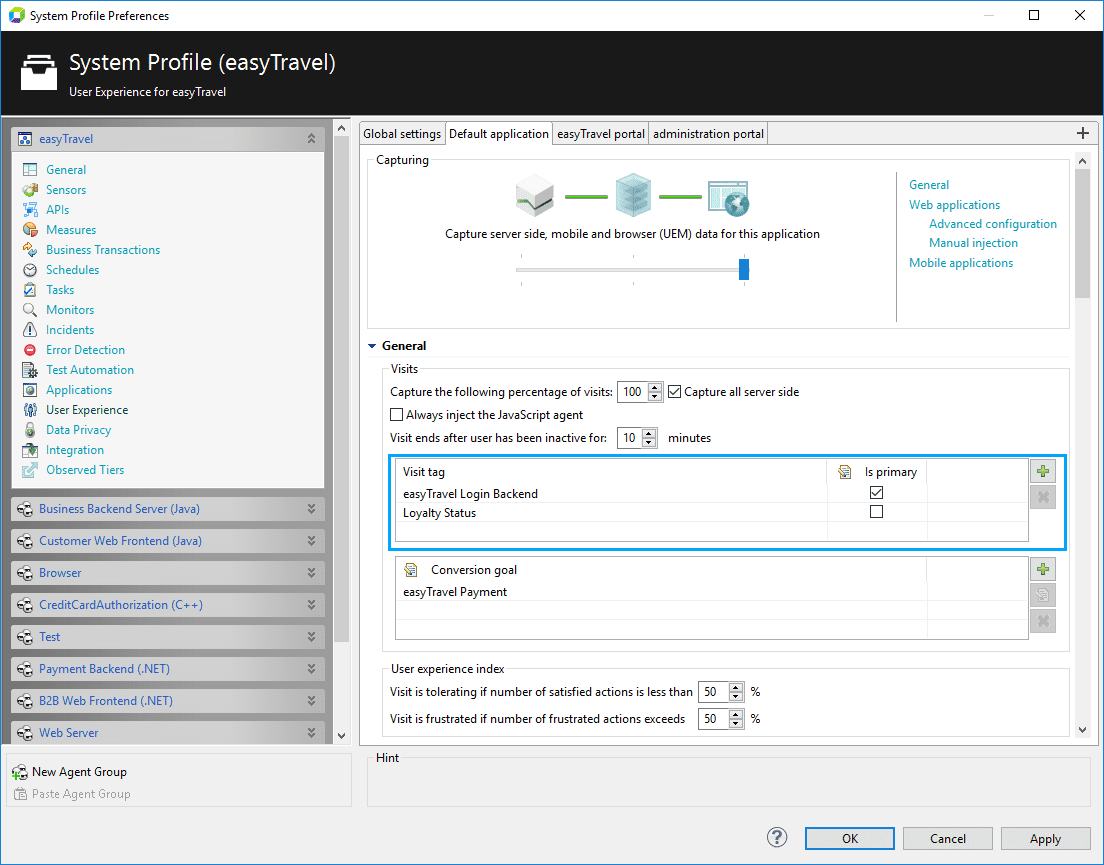Expand the Test agent group
This screenshot has height=865, width=1104.
(x=311, y=637)
